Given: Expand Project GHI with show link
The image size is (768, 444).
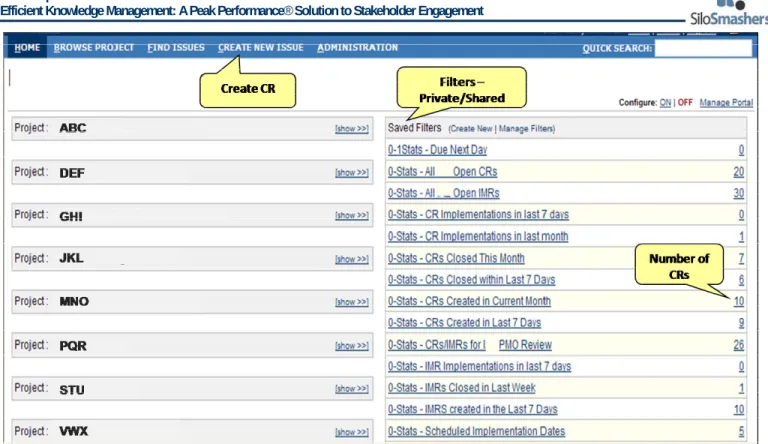Looking at the screenshot, I should 352,215.
